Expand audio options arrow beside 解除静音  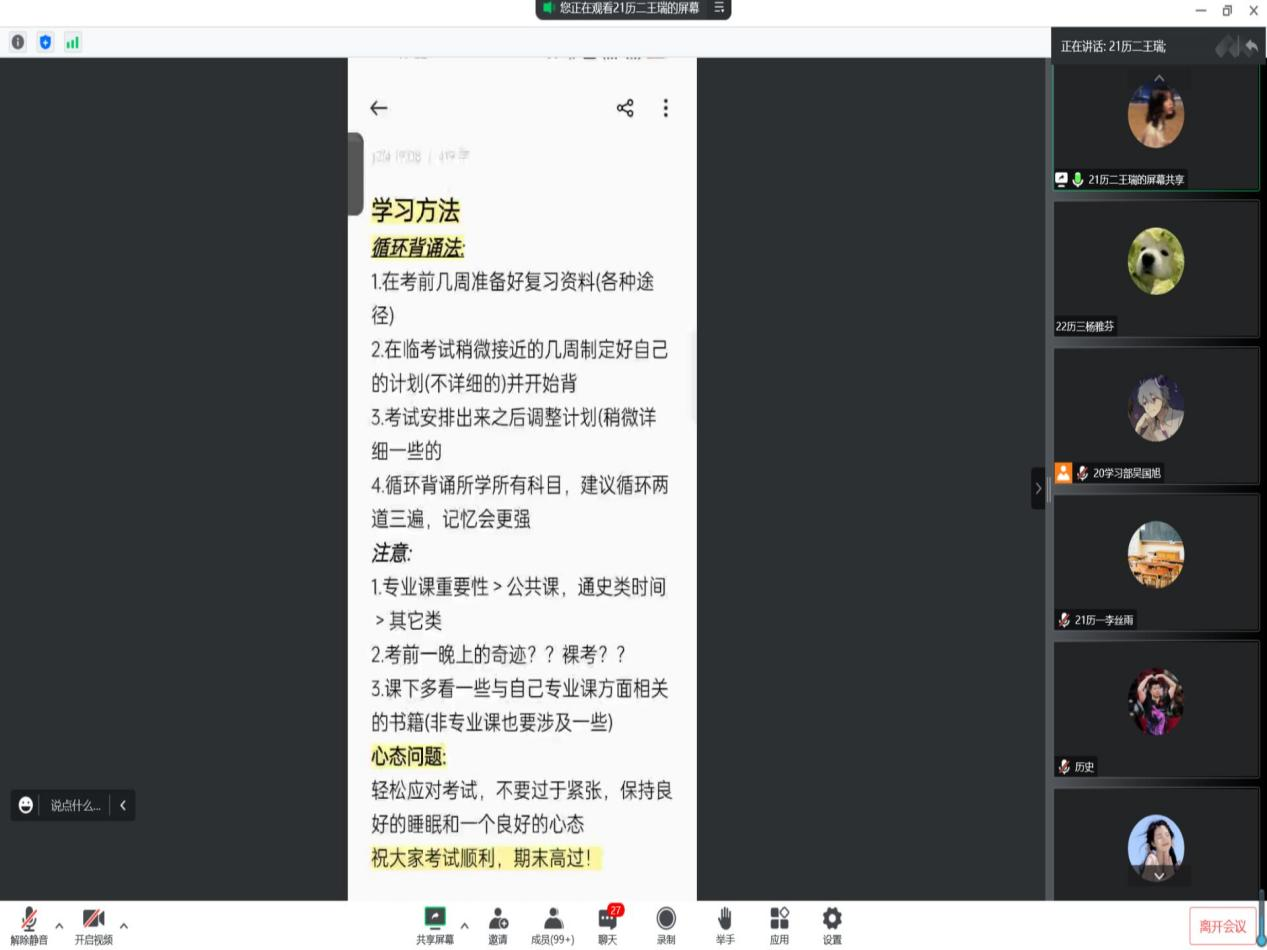pos(59,925)
